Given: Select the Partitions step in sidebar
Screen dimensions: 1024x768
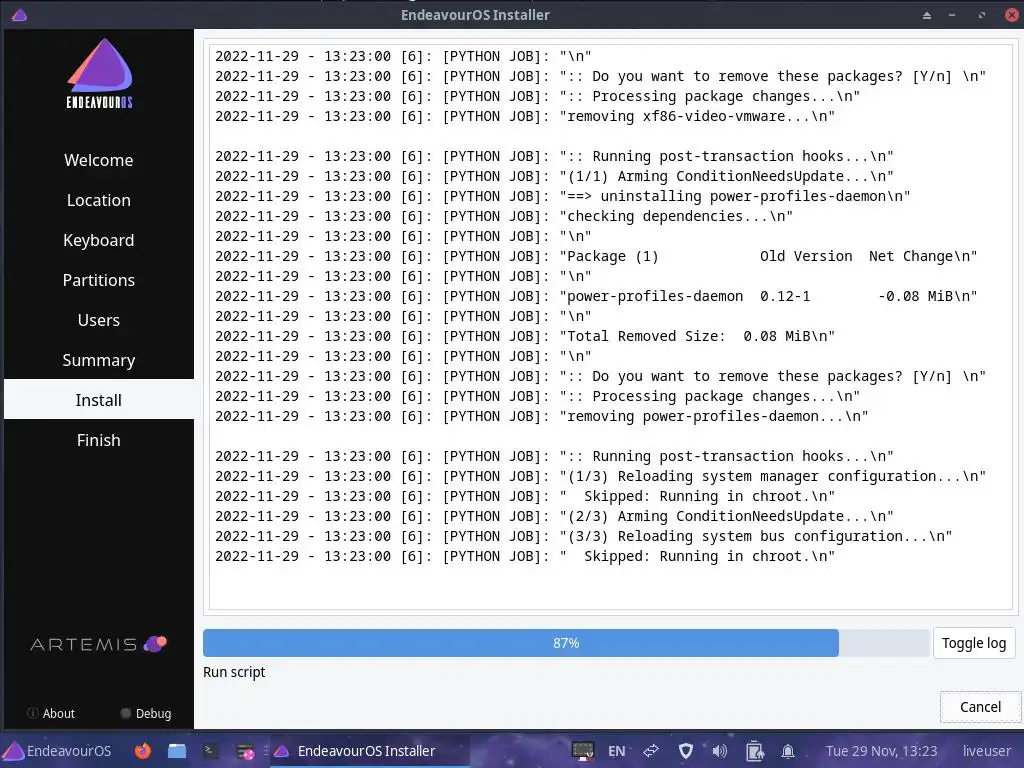Looking at the screenshot, I should point(99,280).
